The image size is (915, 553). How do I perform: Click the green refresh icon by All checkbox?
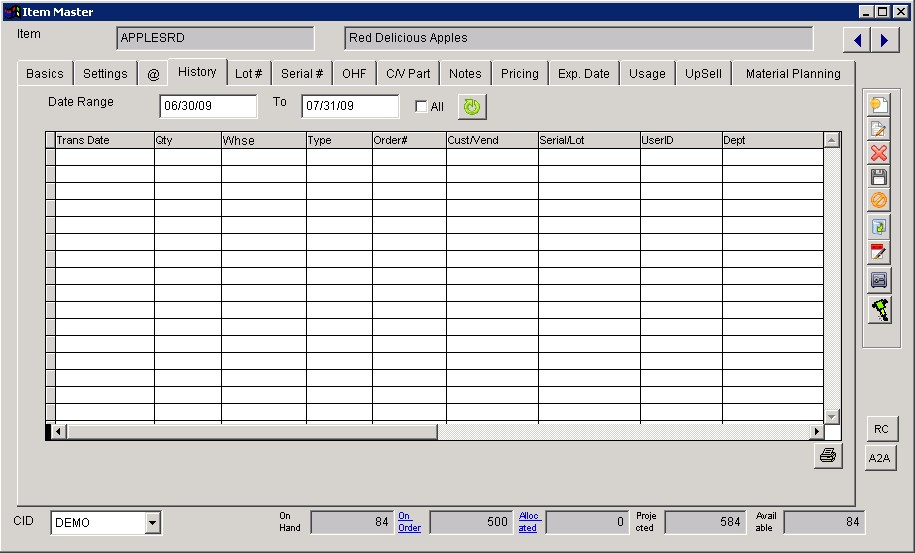point(471,106)
